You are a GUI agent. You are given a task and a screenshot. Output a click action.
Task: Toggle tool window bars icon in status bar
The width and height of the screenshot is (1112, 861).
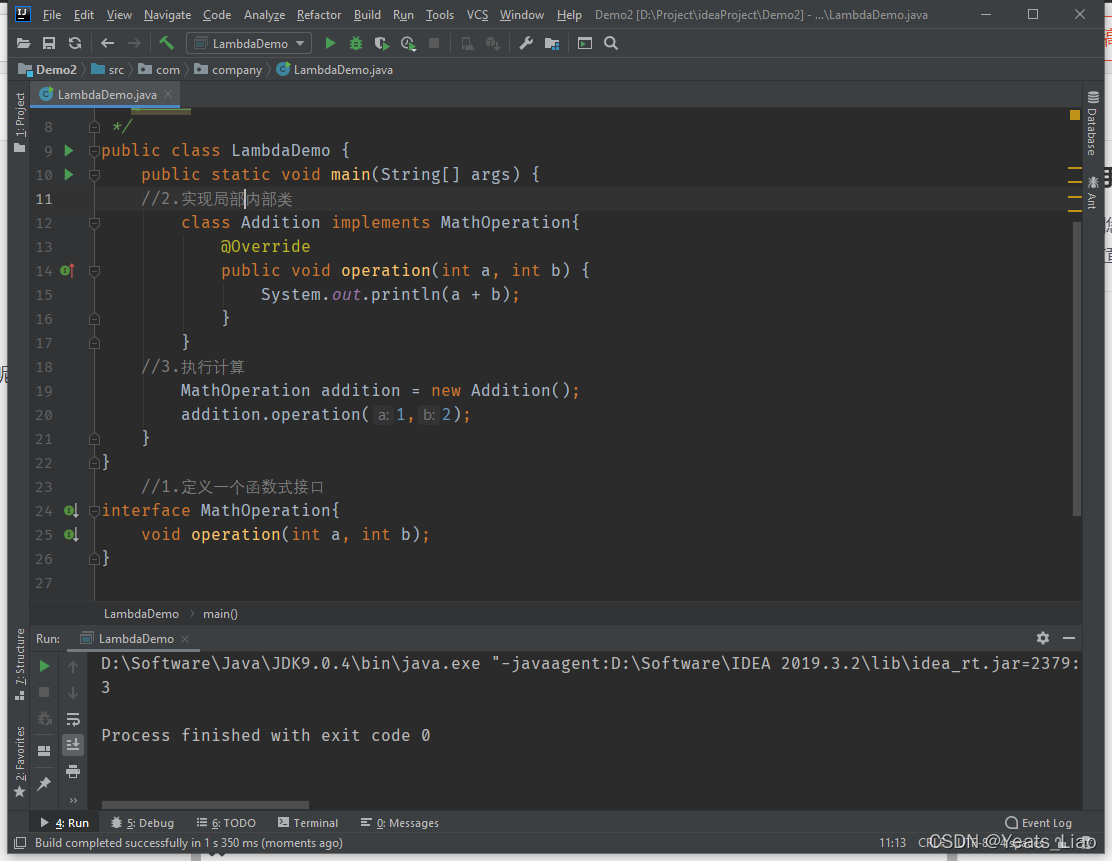(x=20, y=843)
